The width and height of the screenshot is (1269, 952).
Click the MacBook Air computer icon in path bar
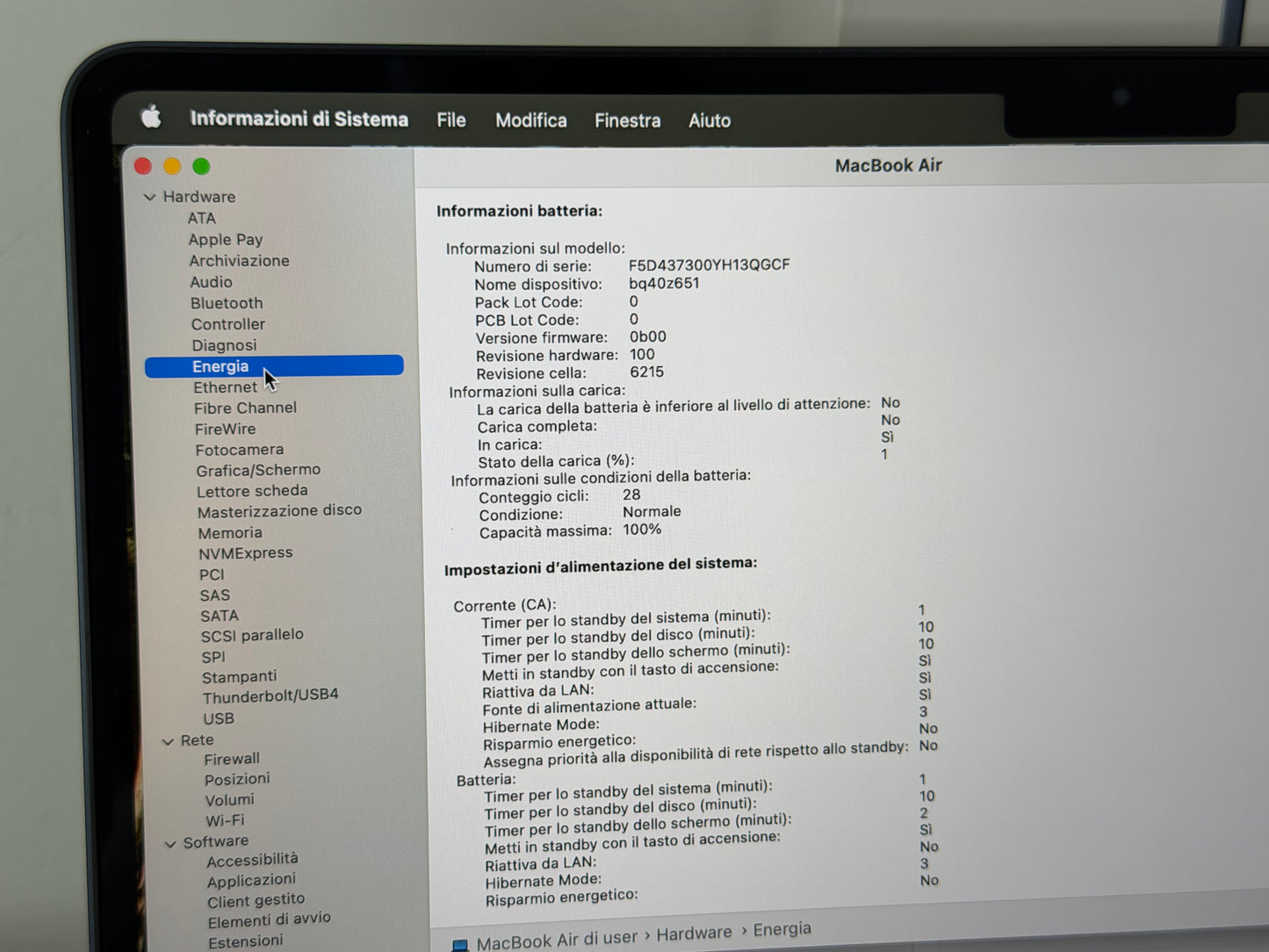point(460,946)
